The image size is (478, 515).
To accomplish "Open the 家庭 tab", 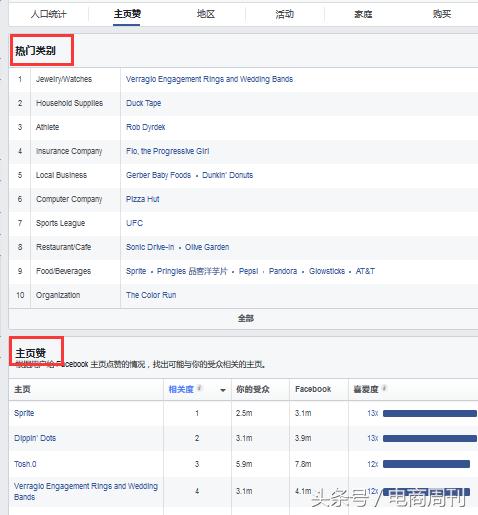I will [x=363, y=14].
